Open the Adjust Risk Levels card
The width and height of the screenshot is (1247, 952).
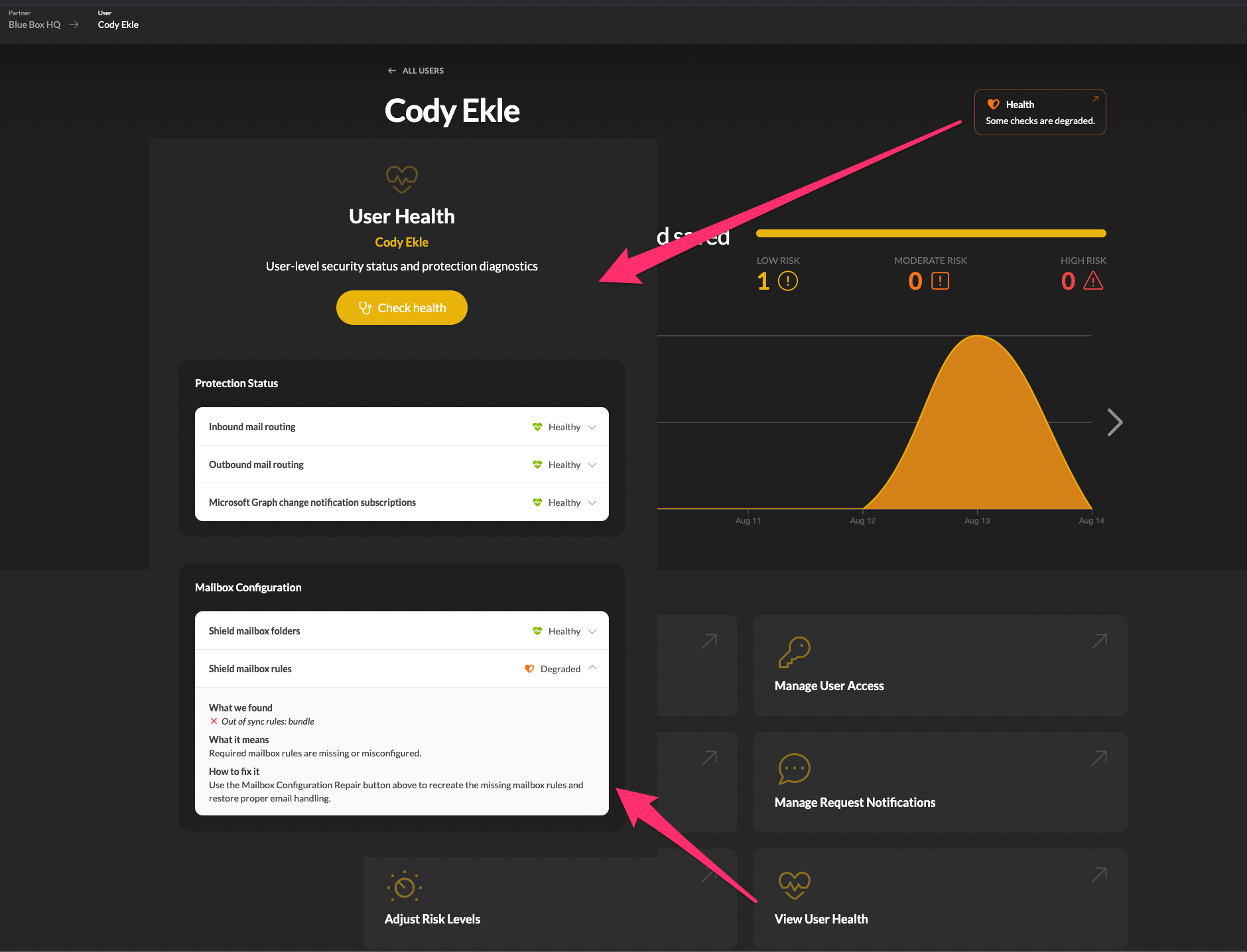click(x=550, y=903)
